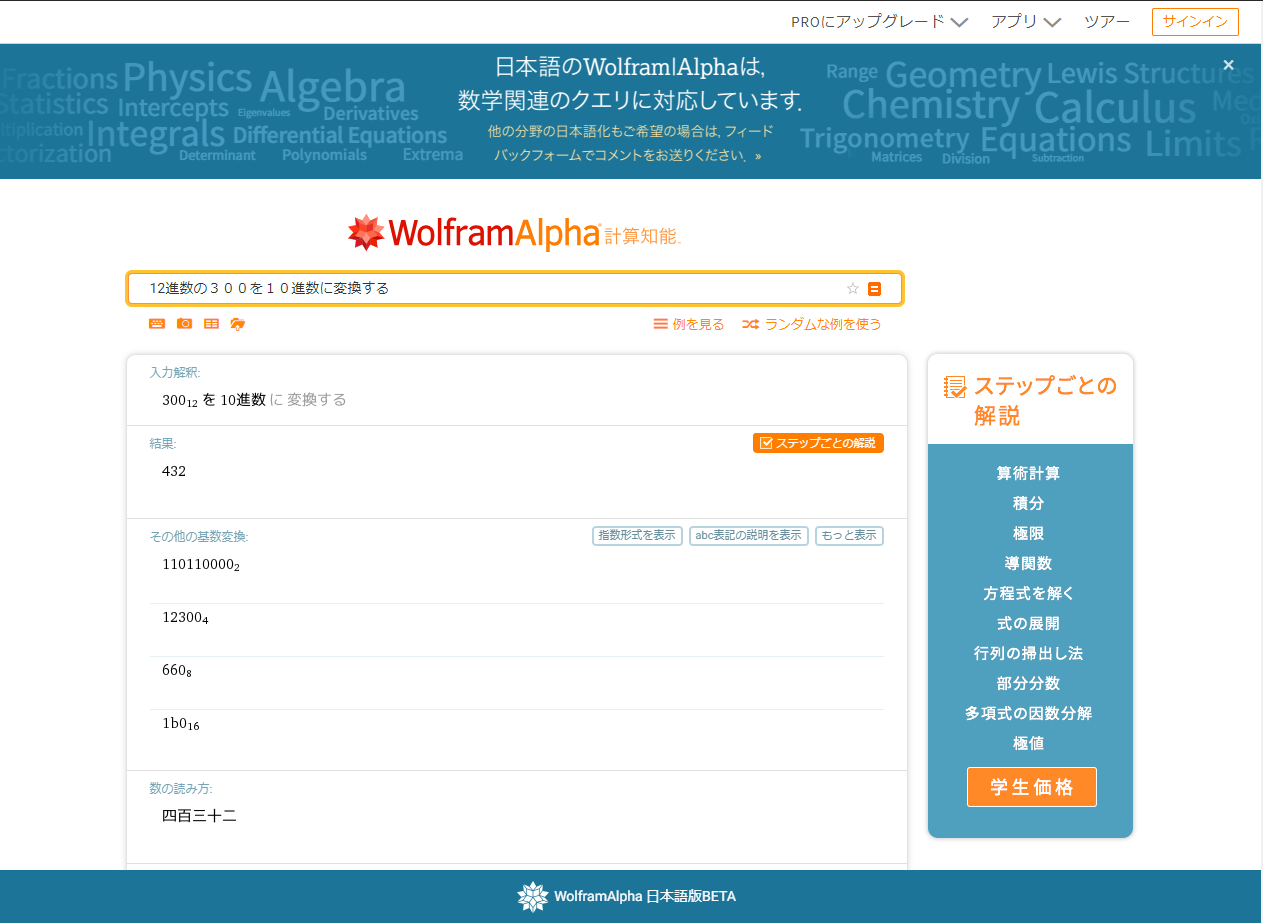Click the hexadecimal value '1b0'
This screenshot has height=923, width=1263.
[x=181, y=724]
